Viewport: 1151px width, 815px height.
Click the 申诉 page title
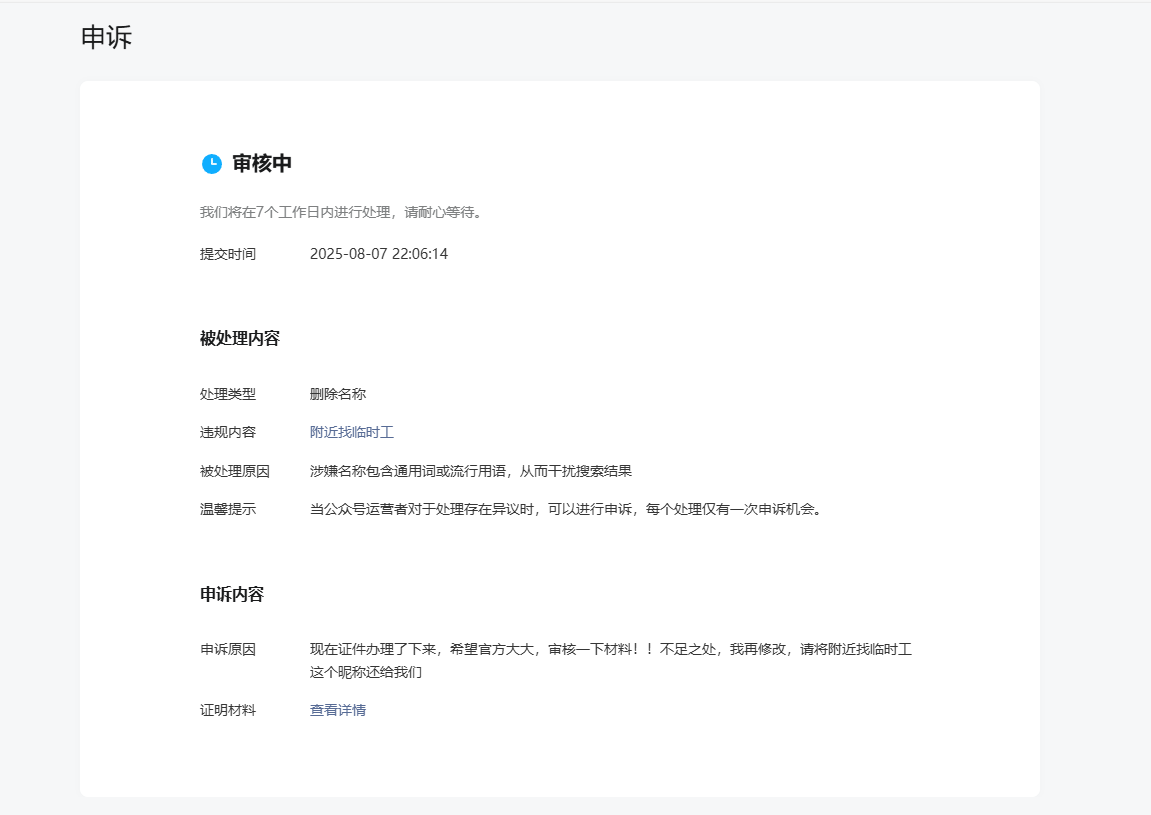coord(106,37)
